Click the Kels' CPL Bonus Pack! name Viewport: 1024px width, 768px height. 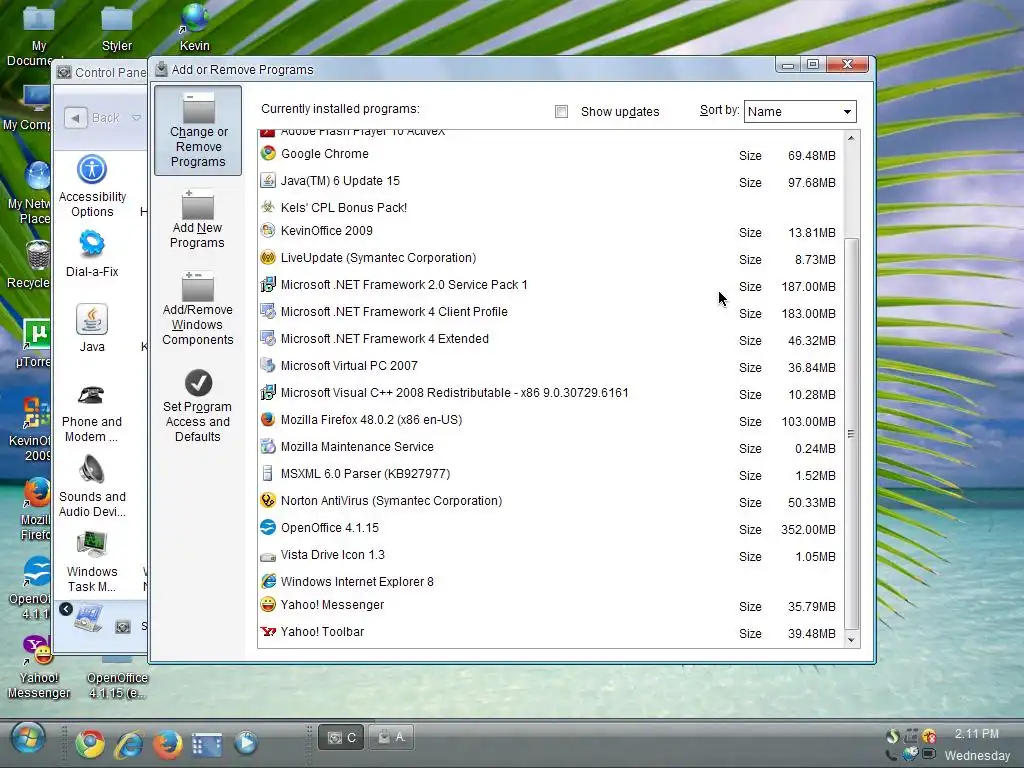[x=344, y=208]
